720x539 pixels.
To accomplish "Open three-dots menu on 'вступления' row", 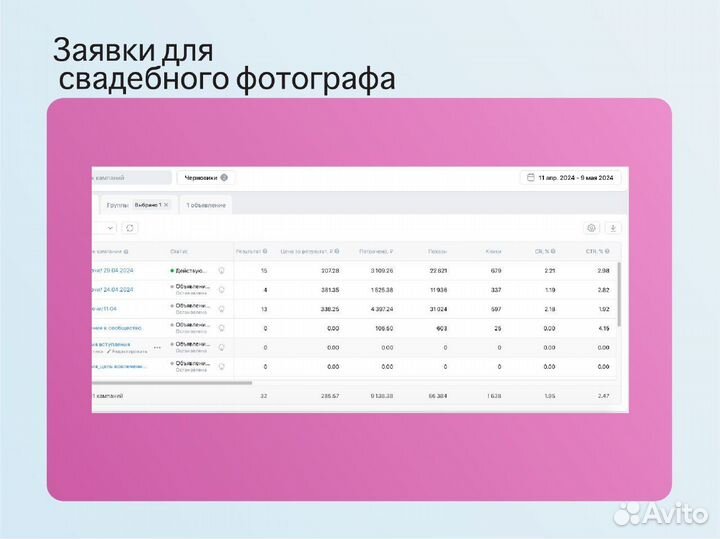I will tap(158, 348).
